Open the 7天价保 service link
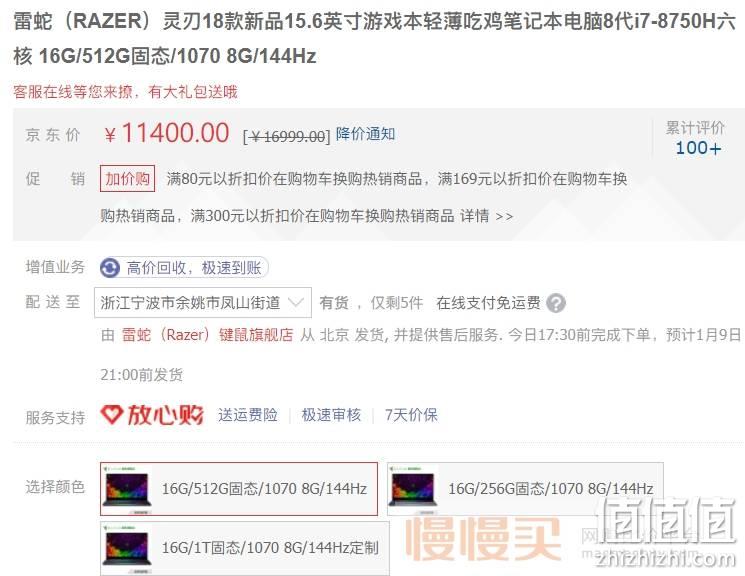This screenshot has height=576, width=745. [x=411, y=415]
